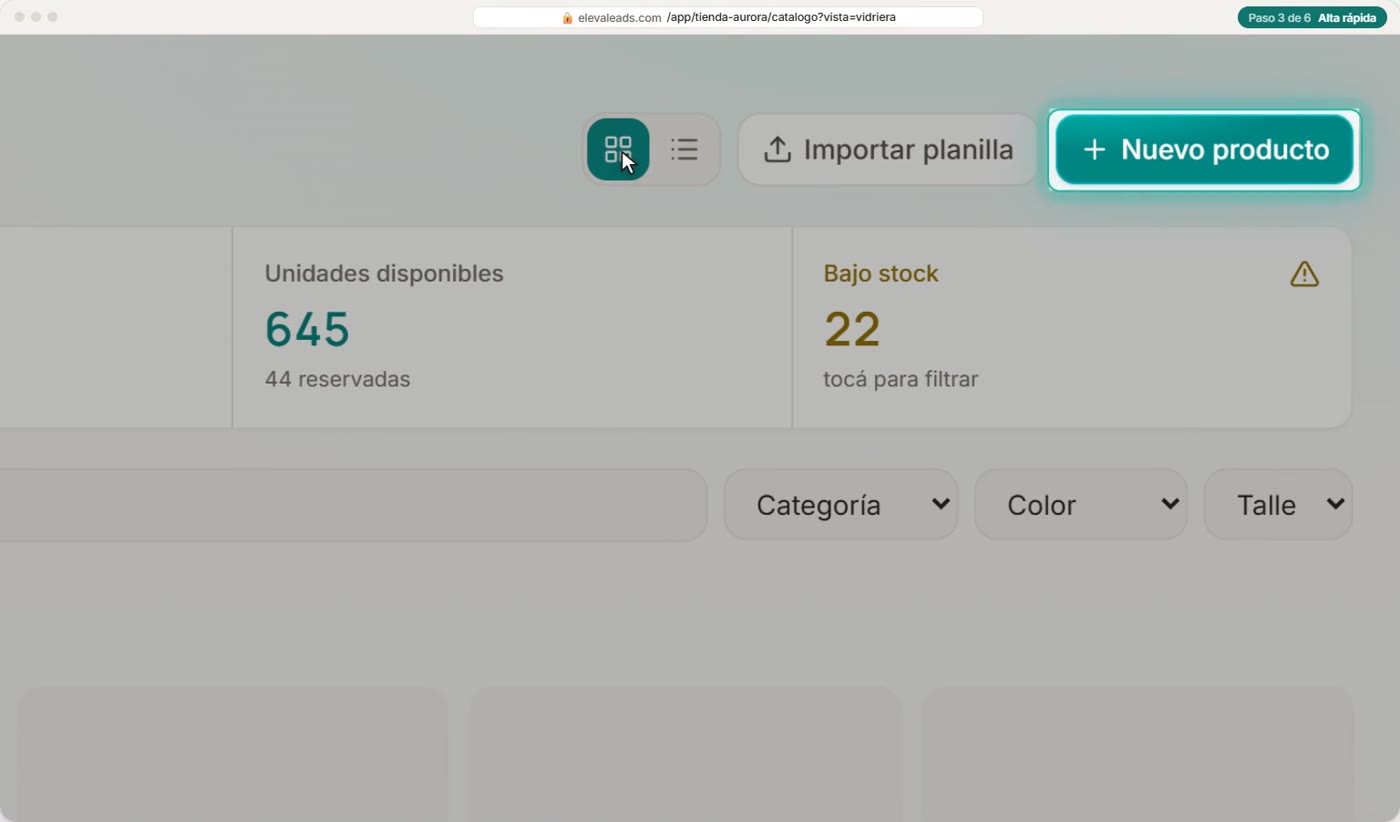Screen dimensions: 1400x822
Task: Click the Bajo stock warning triangle icon
Action: coord(1304,274)
